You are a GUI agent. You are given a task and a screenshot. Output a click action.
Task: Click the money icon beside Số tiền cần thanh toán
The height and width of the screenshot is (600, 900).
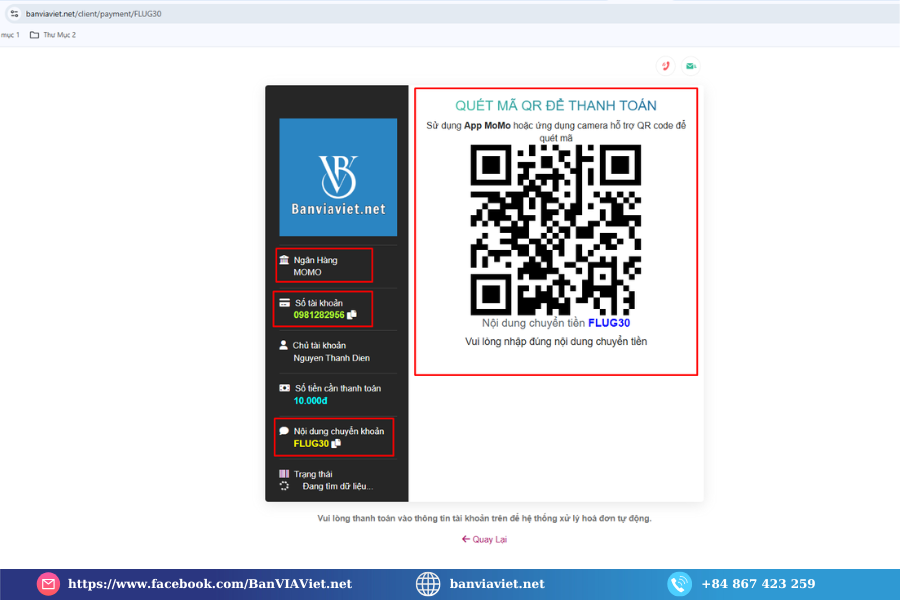(285, 388)
